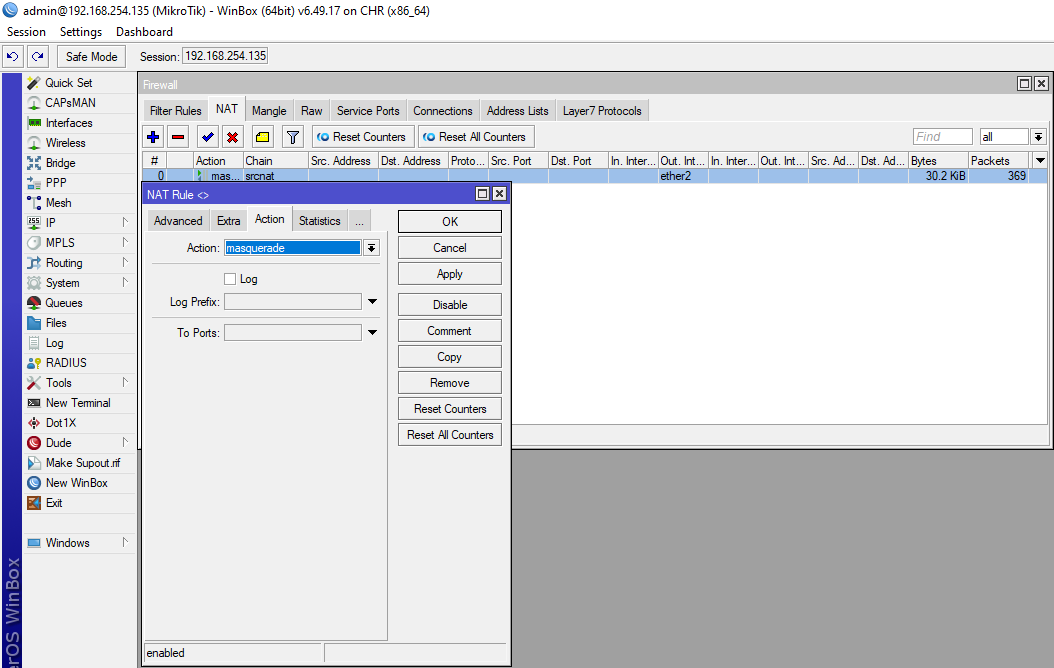Click Exit in sidebar

pyautogui.click(x=54, y=503)
